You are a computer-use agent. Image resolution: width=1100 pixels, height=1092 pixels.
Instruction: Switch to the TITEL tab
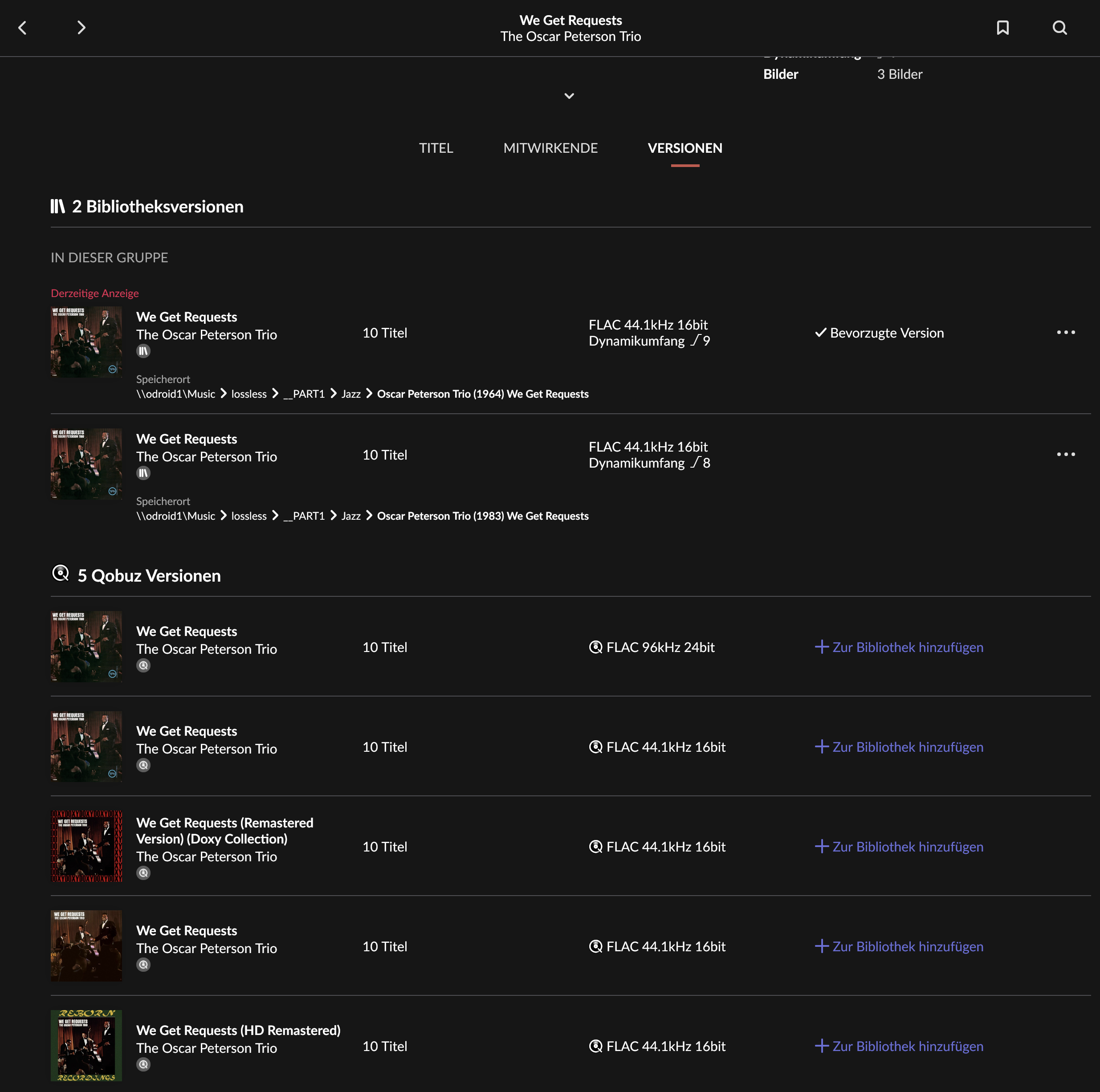[436, 148]
